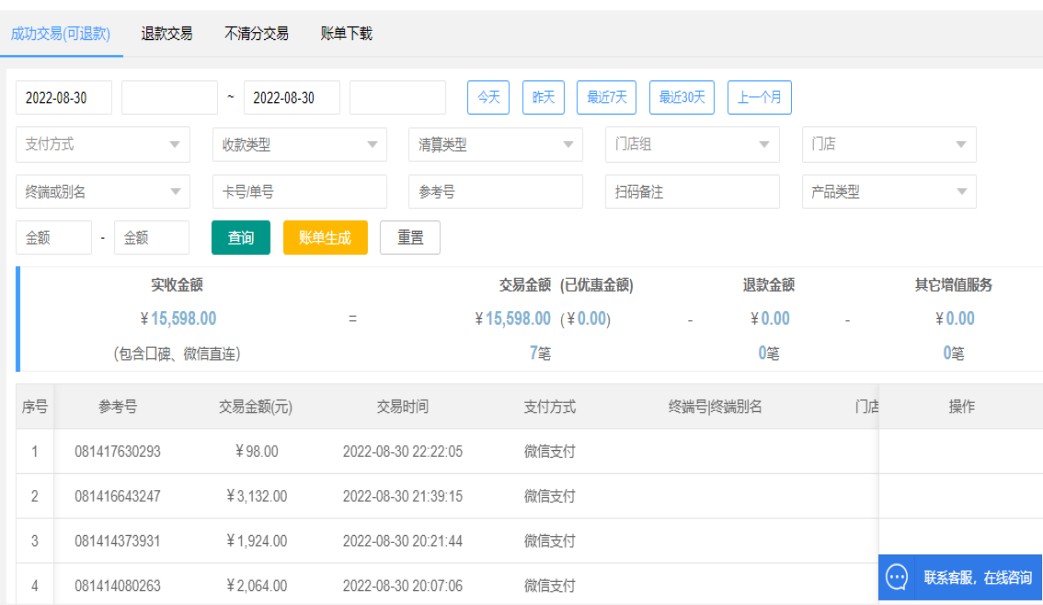1043x605 pixels.
Task: Click the 重置 reset button
Action: coord(410,238)
